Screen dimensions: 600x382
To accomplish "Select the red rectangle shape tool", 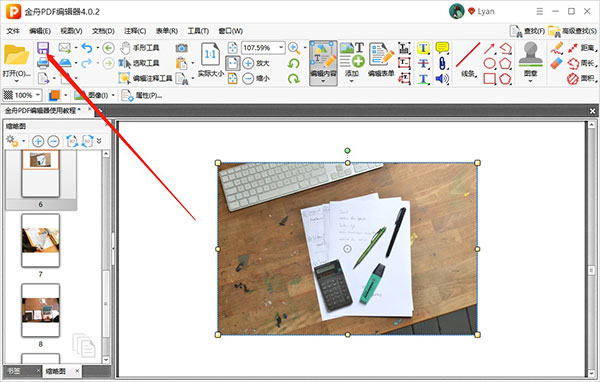I will point(489,78).
